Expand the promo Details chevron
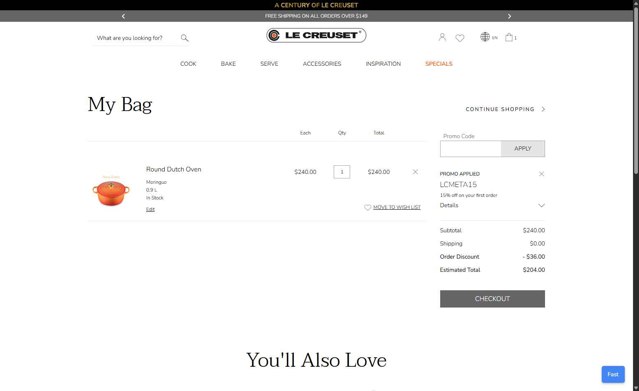 (541, 205)
